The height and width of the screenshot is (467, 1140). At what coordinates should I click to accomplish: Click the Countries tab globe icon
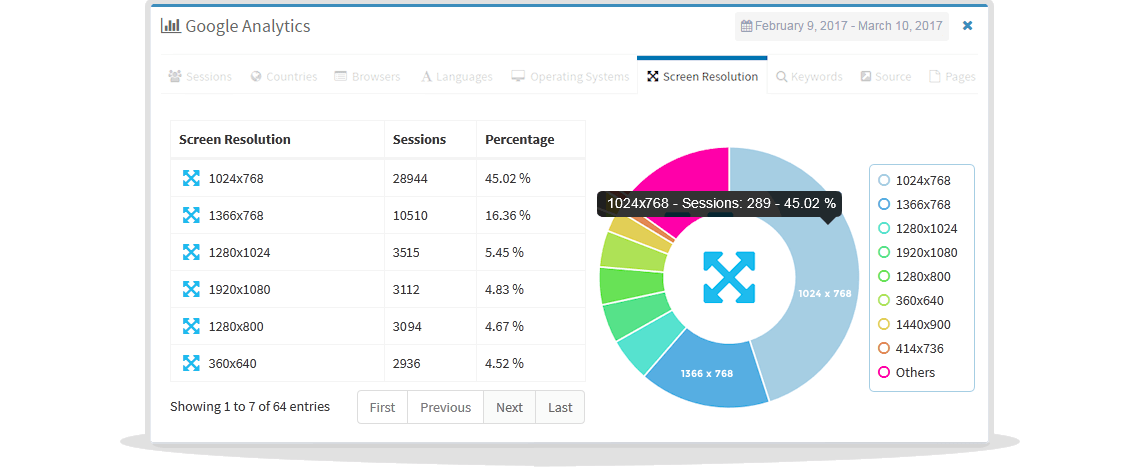(x=256, y=76)
